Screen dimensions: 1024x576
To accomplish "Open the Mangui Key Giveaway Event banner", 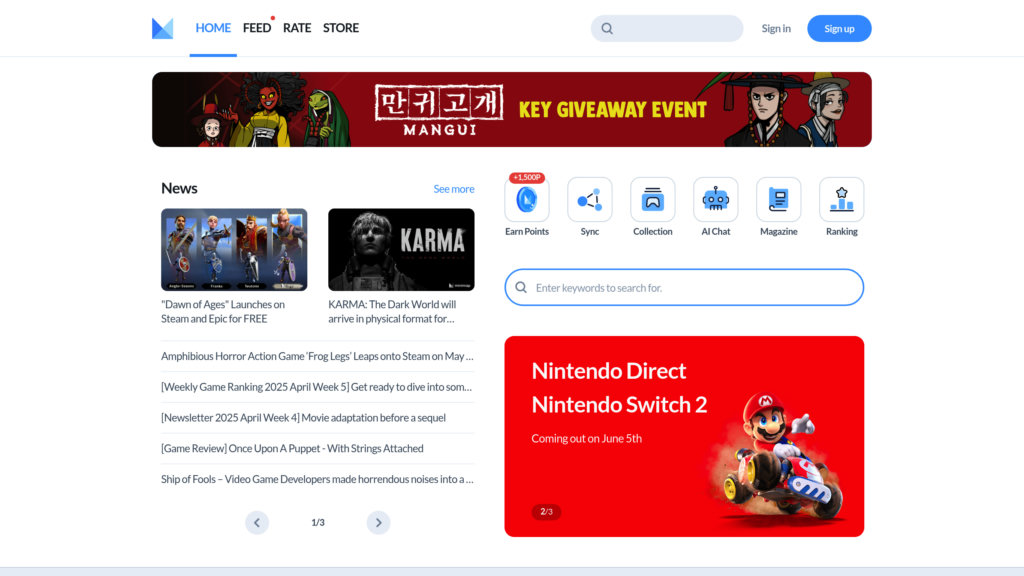I will tap(512, 109).
